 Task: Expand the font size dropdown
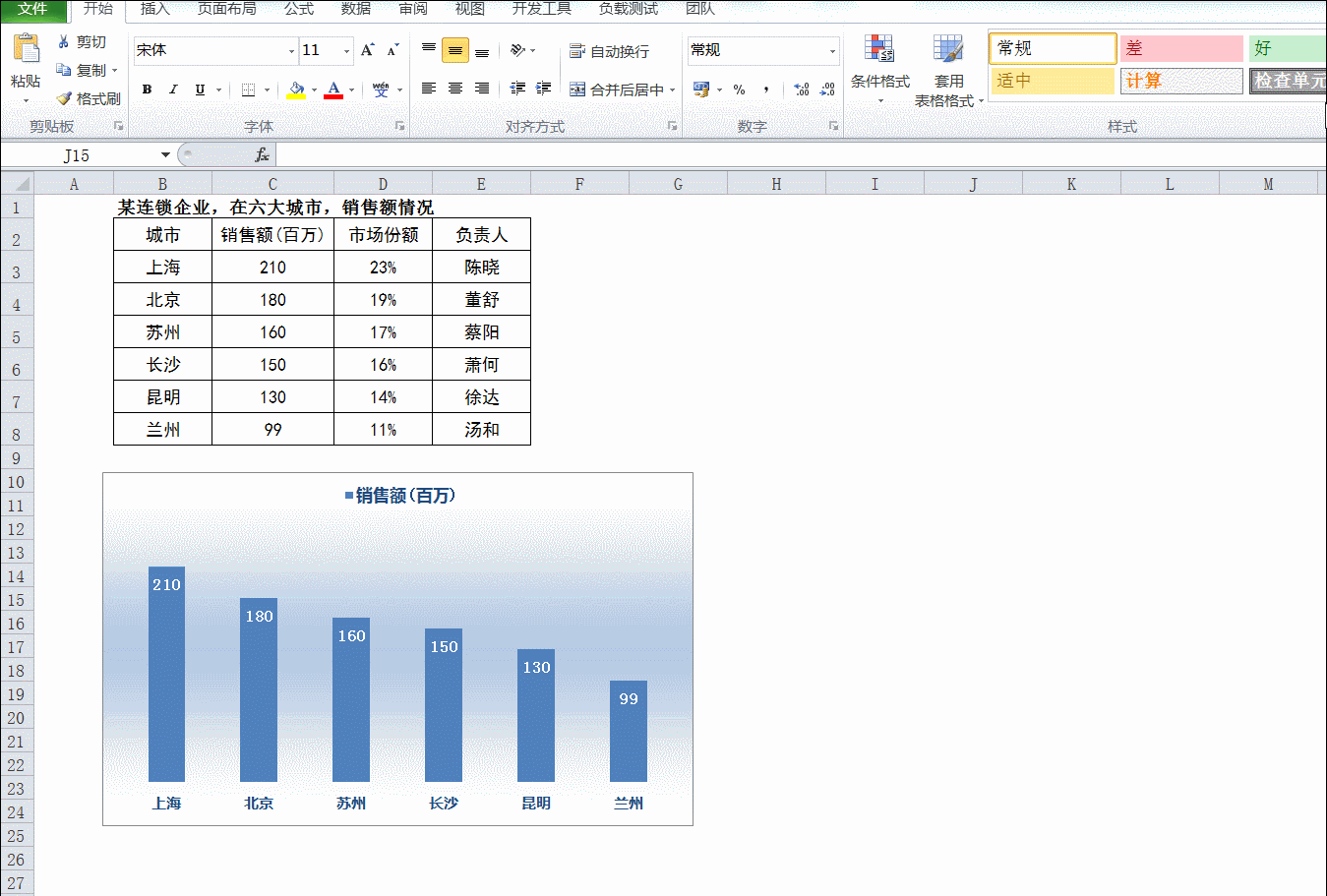coord(346,51)
